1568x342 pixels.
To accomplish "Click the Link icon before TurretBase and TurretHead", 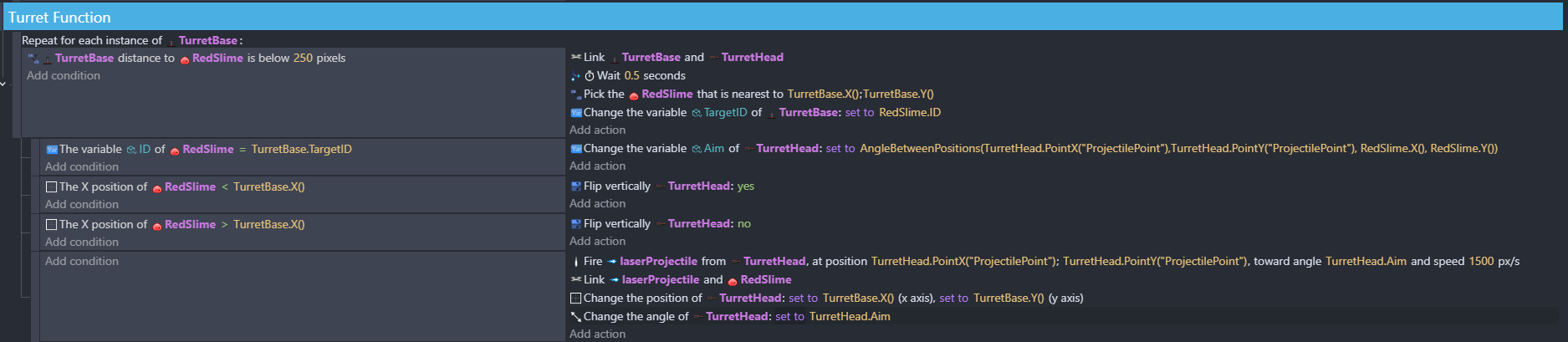I will 576,58.
